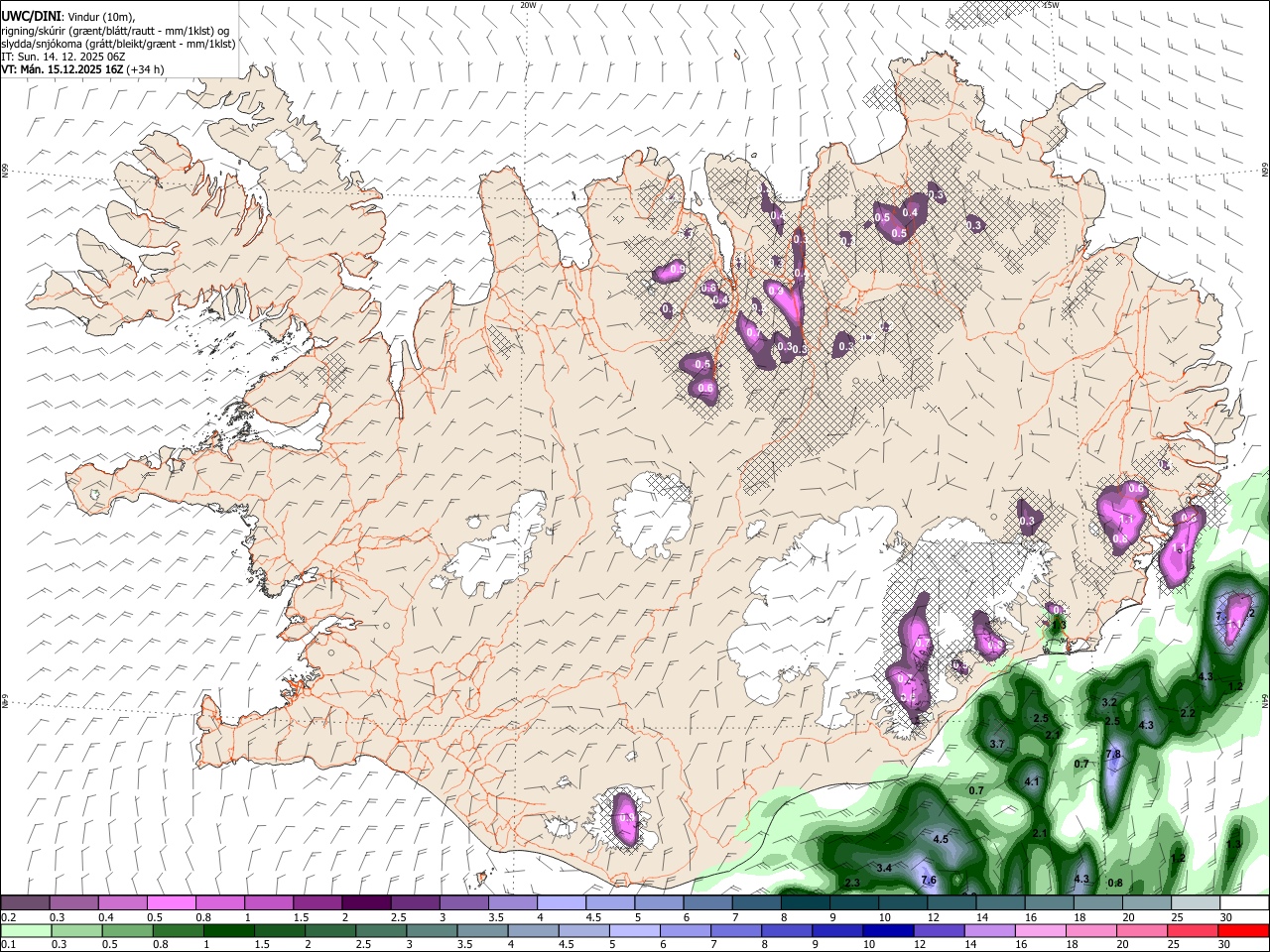
Task: Click the 2.2 rainfall value on the map
Action: (x=1188, y=713)
